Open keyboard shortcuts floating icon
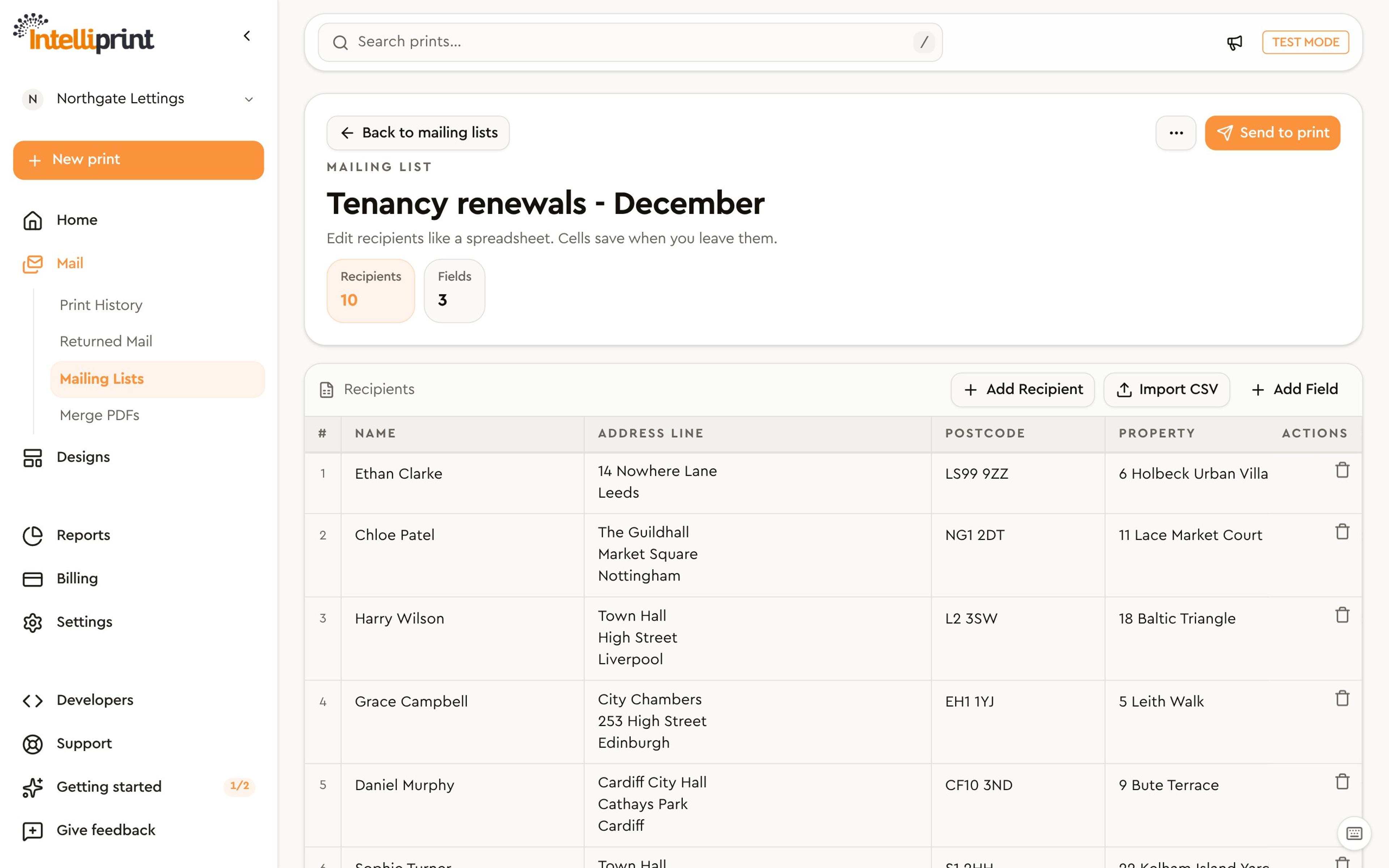The width and height of the screenshot is (1389, 868). click(x=1354, y=833)
